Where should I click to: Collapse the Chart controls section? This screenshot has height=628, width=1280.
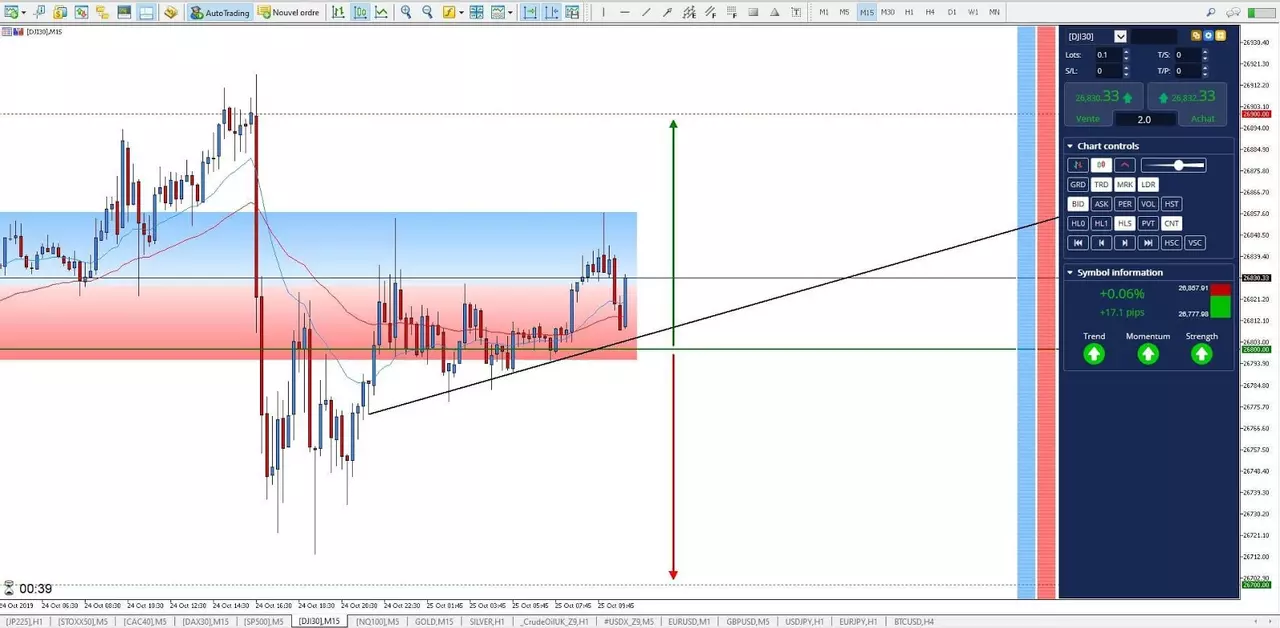point(1069,146)
